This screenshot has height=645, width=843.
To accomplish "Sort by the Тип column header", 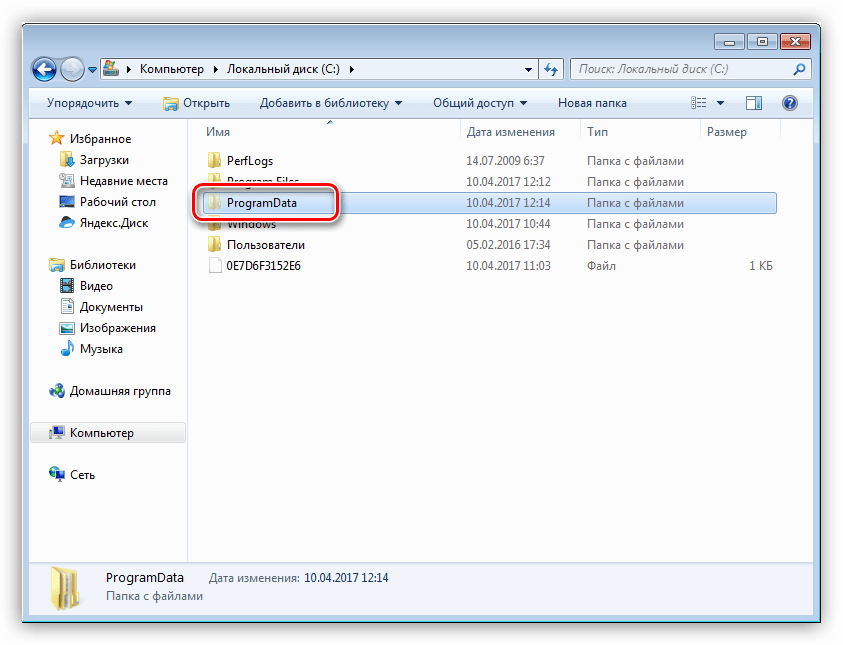I will [597, 132].
